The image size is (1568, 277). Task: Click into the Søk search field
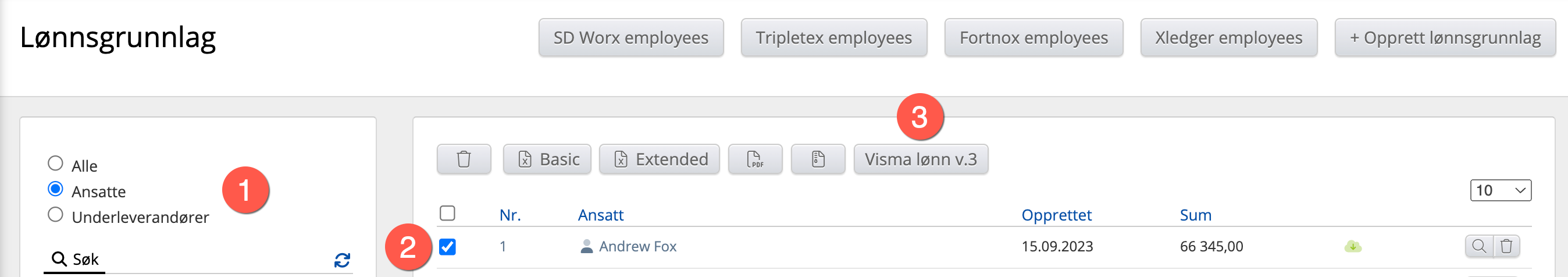pyautogui.click(x=201, y=260)
